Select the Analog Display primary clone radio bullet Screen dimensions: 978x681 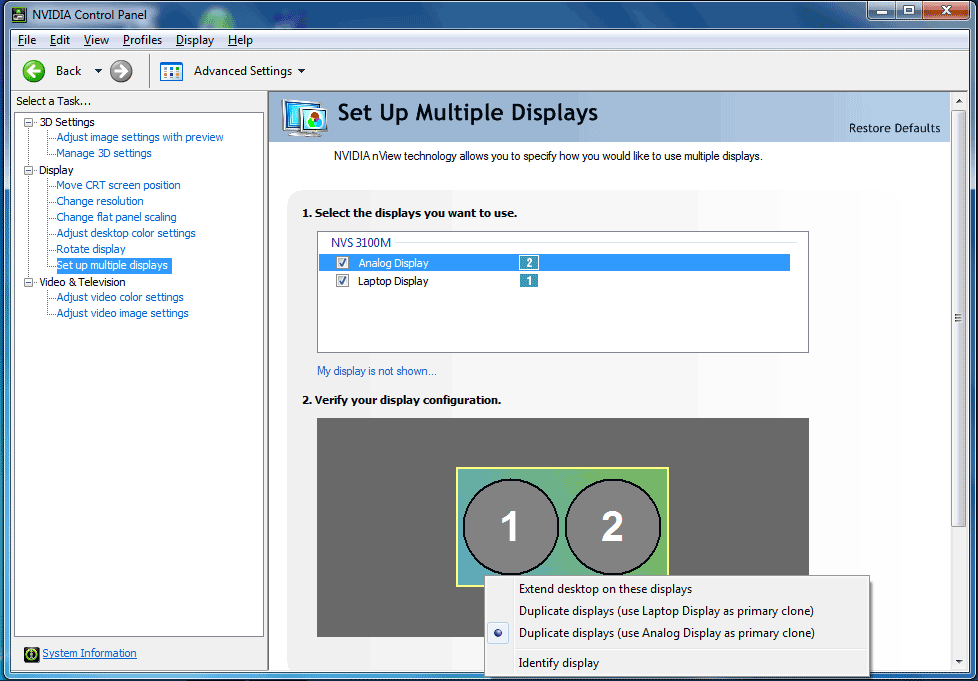click(x=498, y=633)
